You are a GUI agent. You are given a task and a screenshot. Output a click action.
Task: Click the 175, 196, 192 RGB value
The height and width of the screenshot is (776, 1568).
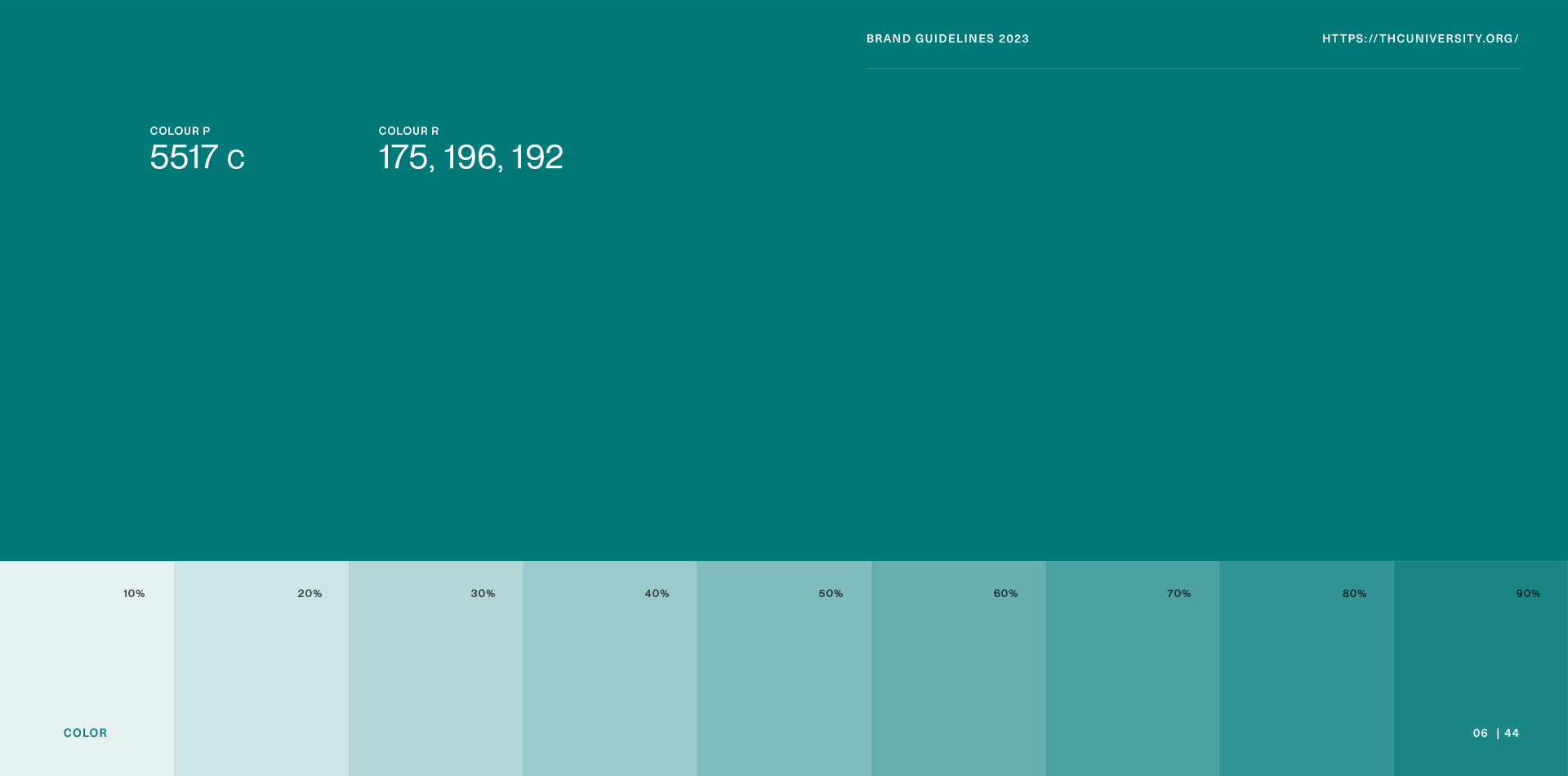point(470,158)
